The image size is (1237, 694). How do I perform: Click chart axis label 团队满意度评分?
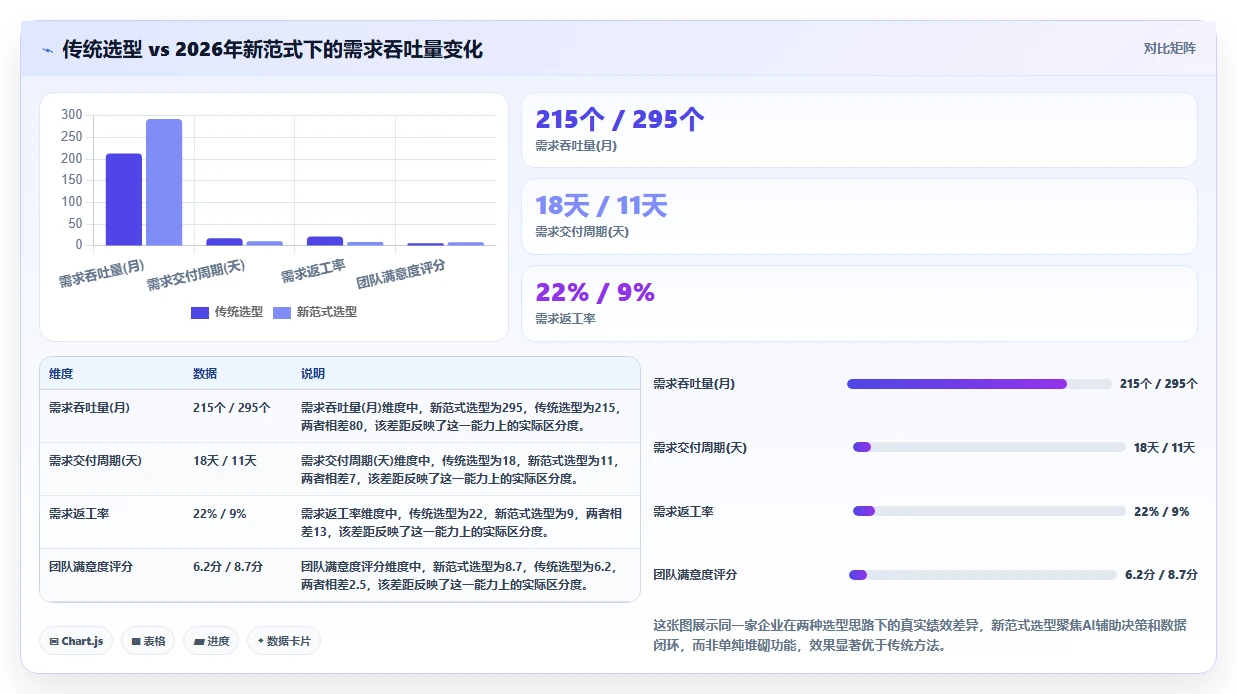point(401,274)
